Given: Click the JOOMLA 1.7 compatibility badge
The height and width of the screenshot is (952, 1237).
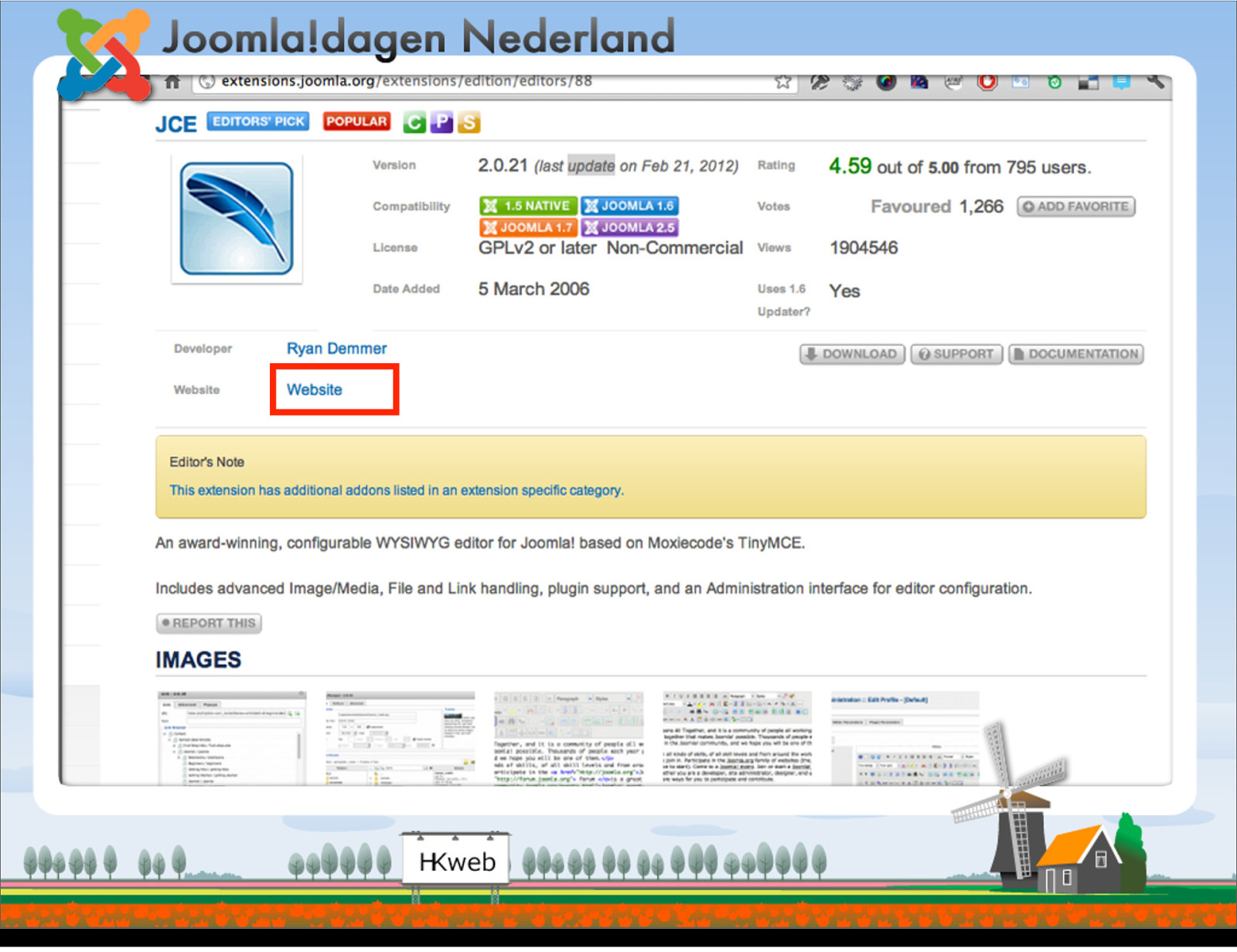Looking at the screenshot, I should (x=528, y=227).
